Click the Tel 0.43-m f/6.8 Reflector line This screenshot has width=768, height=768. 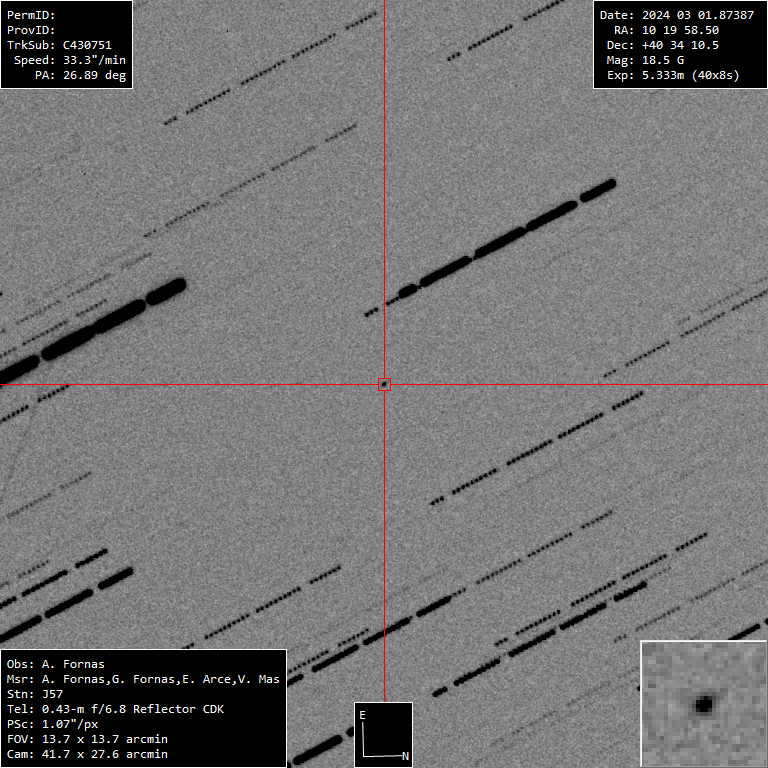(115, 709)
